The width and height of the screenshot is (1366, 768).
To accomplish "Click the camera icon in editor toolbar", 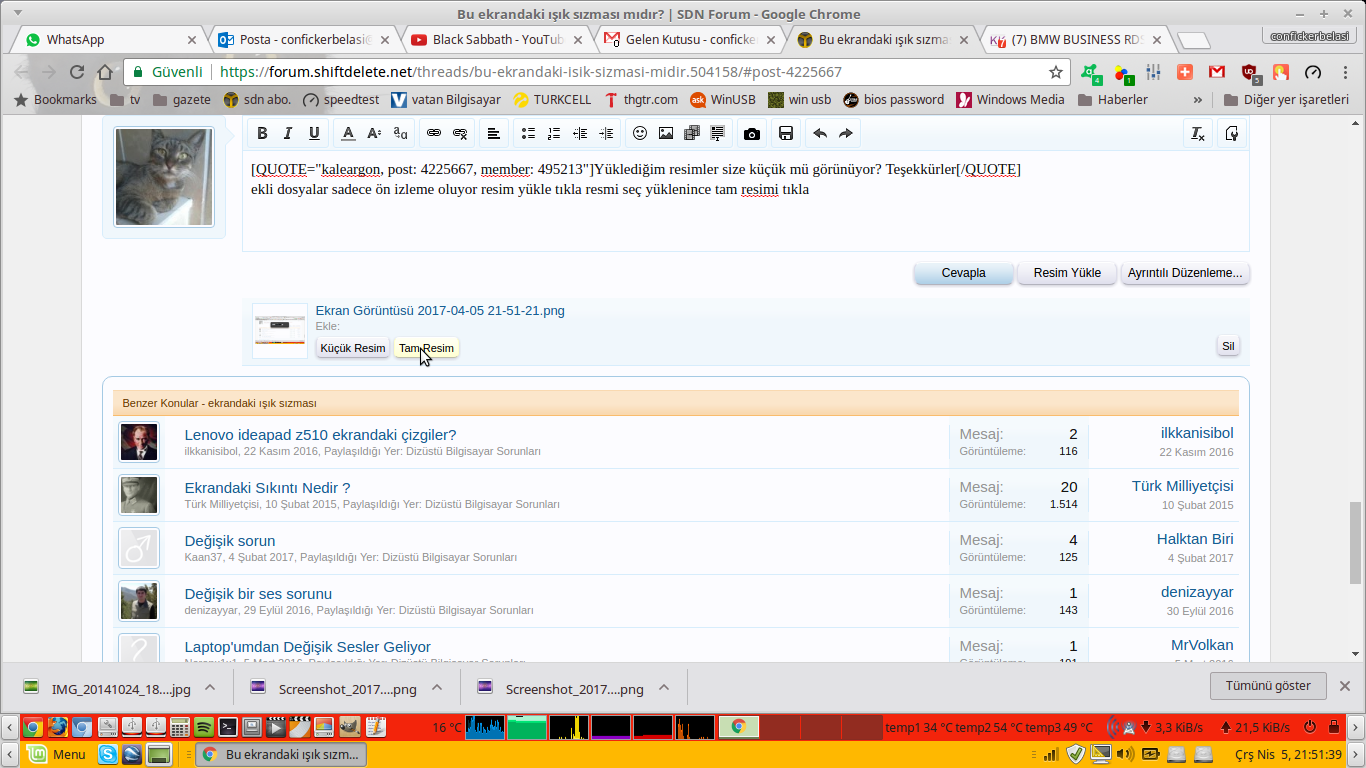I will point(752,133).
